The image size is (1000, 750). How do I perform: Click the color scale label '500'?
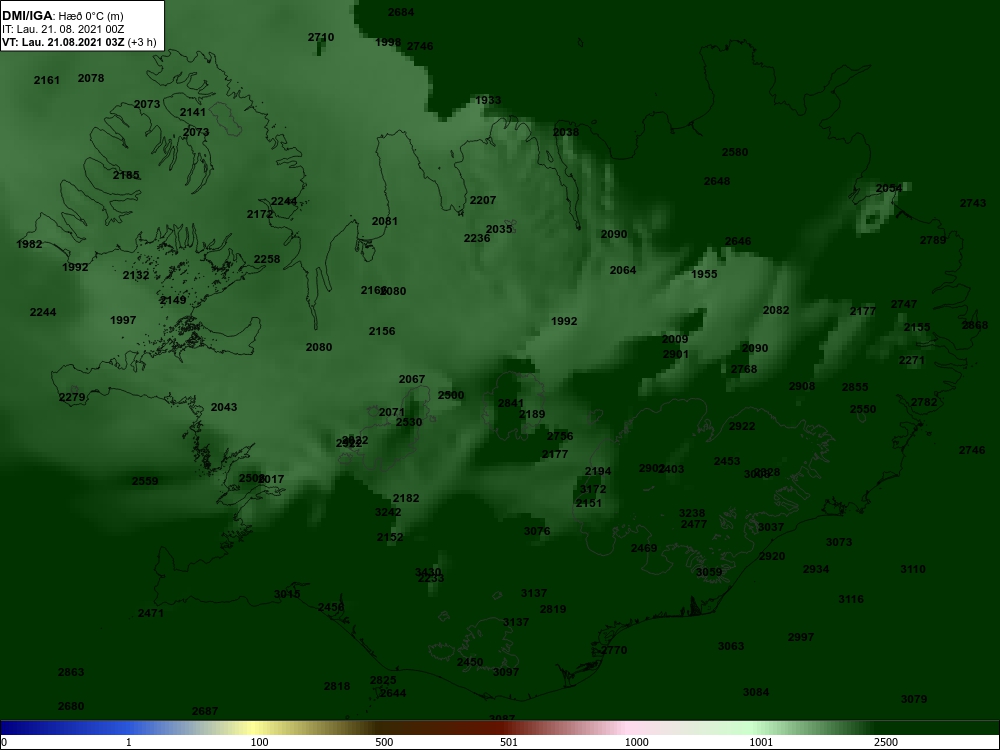pos(384,742)
